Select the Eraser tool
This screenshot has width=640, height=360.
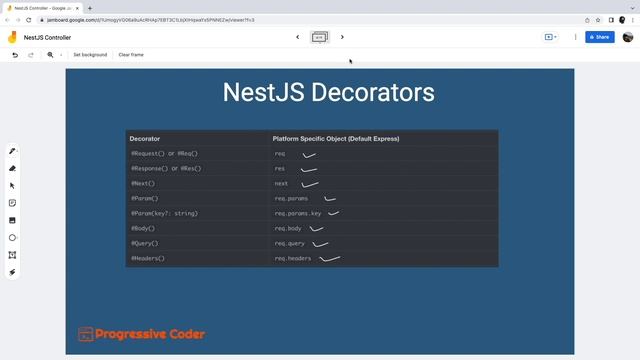click(12, 169)
